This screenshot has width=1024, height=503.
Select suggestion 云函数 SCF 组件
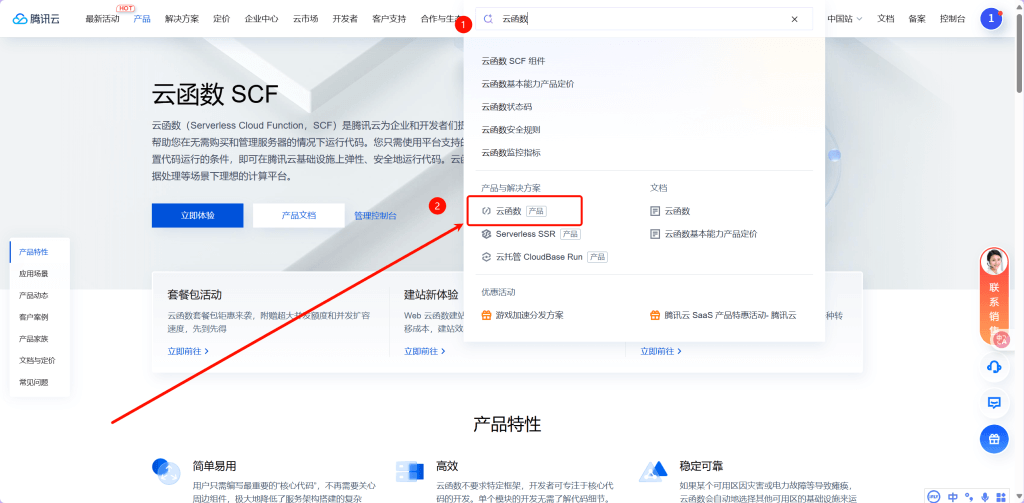(x=513, y=61)
